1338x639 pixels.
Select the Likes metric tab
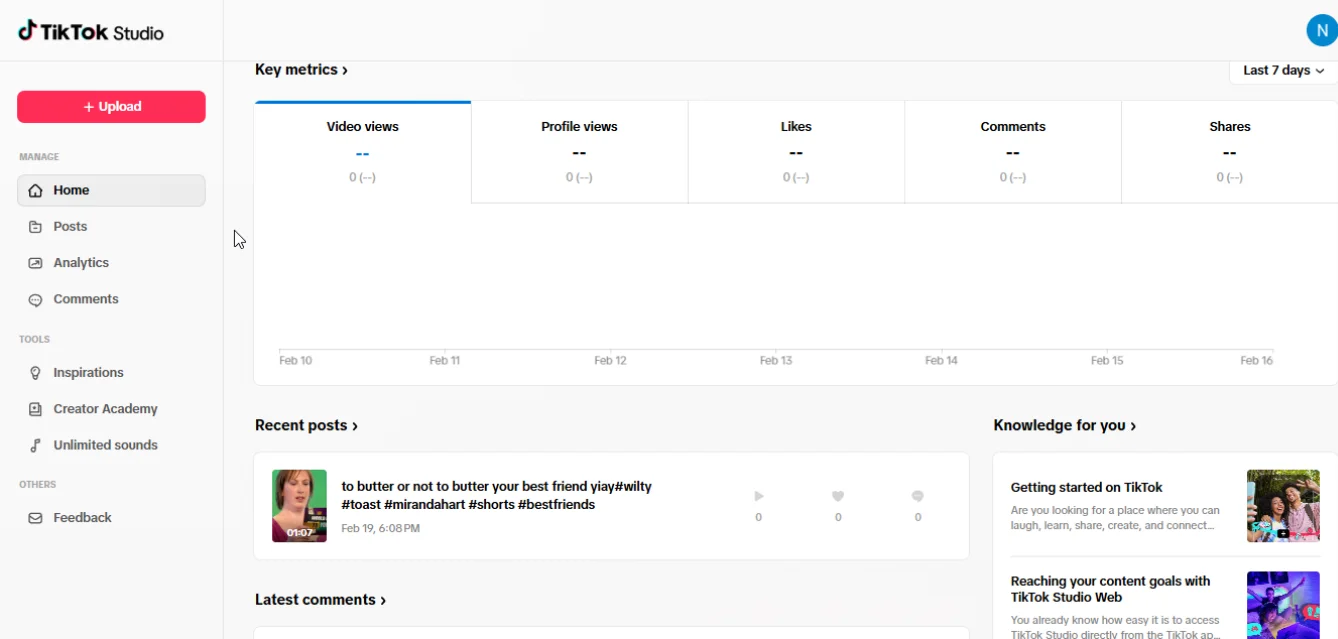[796, 151]
